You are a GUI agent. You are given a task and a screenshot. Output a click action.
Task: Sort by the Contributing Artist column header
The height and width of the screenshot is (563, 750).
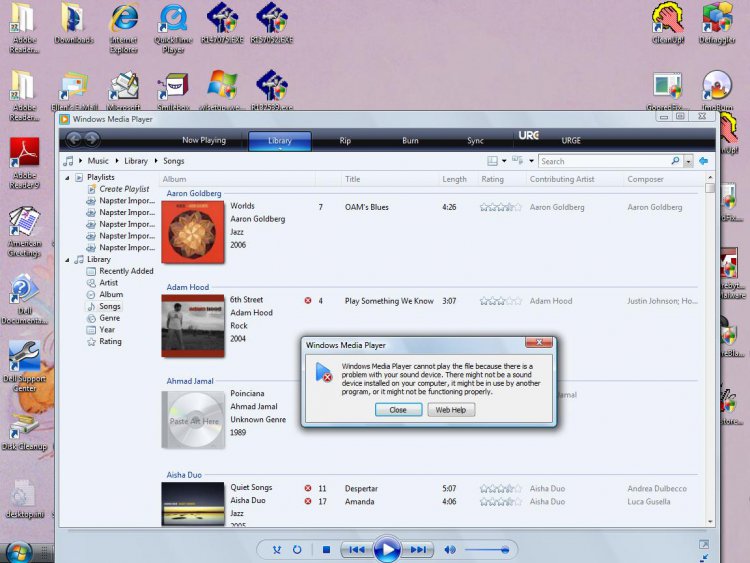562,179
